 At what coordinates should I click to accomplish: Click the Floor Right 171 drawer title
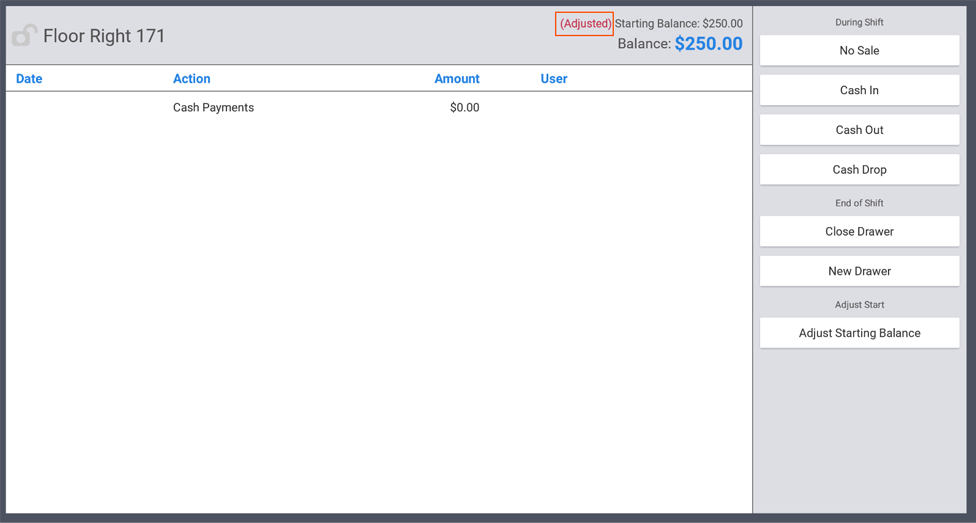[x=104, y=36]
